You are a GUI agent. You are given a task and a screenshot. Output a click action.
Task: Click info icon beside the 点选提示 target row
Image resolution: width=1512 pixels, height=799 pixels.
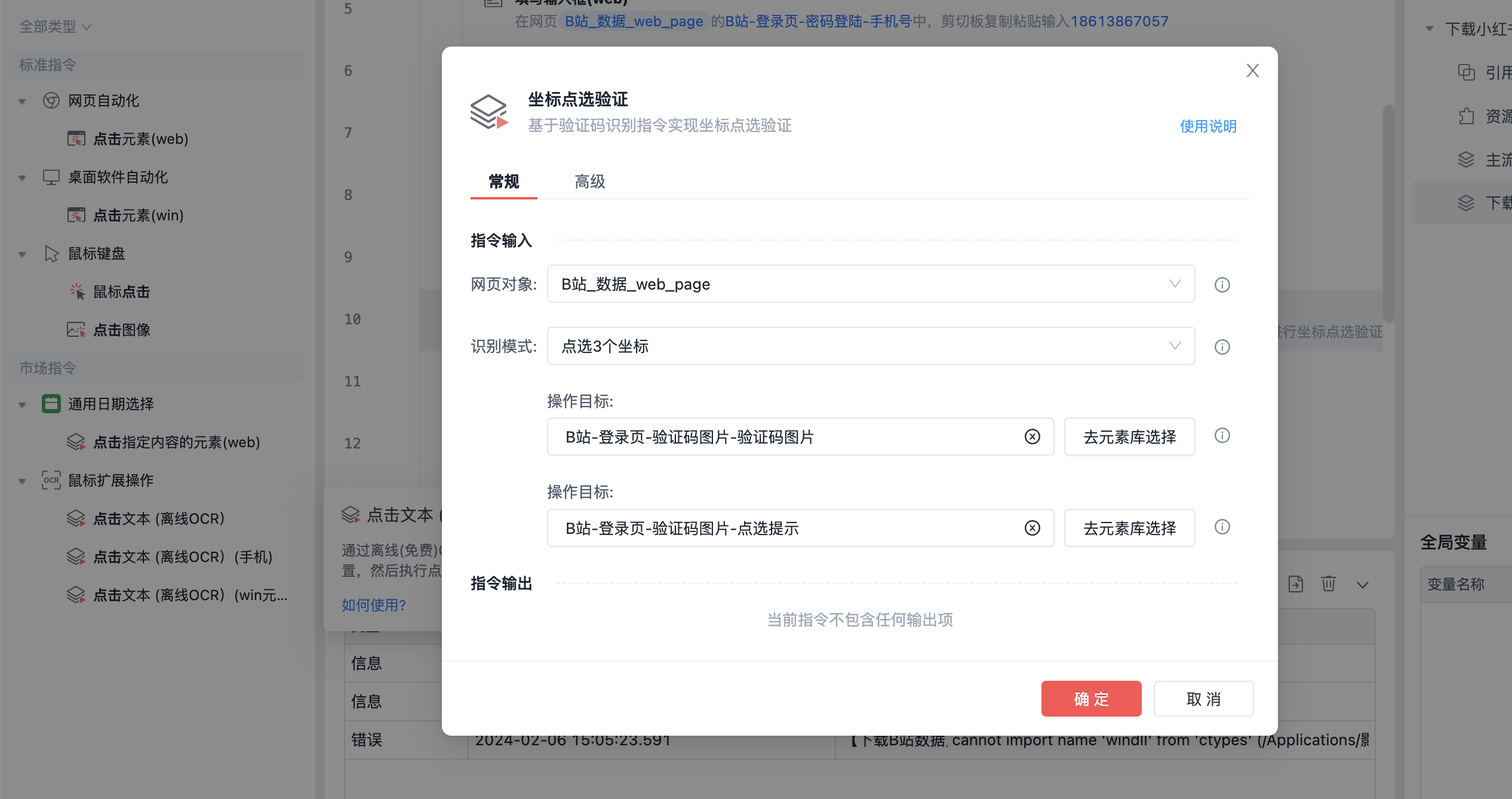(1222, 527)
